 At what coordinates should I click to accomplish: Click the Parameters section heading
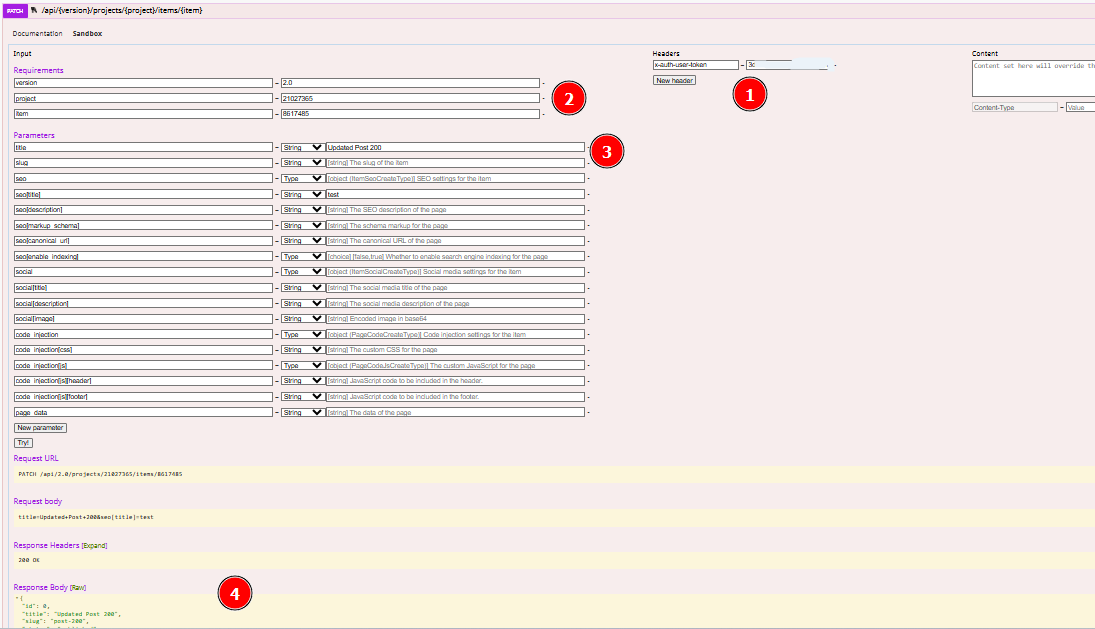(x=34, y=135)
